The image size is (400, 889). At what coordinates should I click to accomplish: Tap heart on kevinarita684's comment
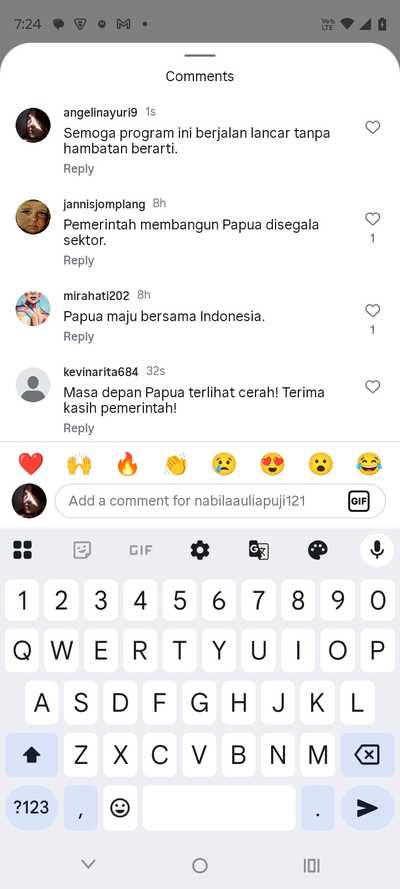click(x=372, y=387)
